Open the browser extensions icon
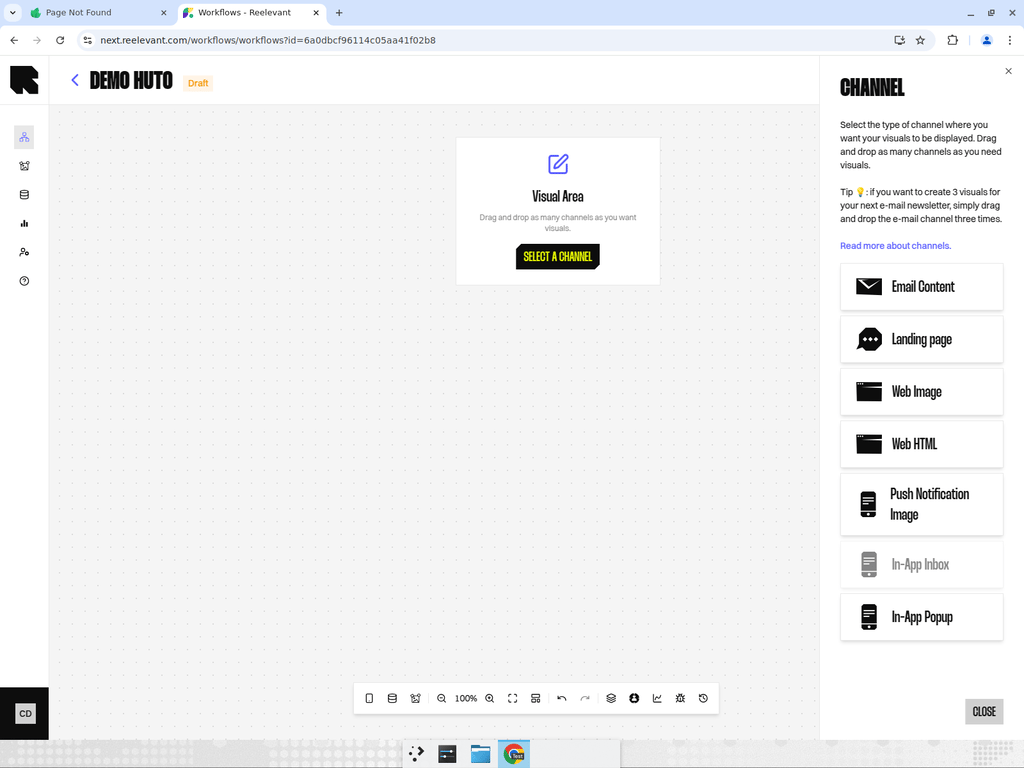The height and width of the screenshot is (768, 1024). pos(953,40)
